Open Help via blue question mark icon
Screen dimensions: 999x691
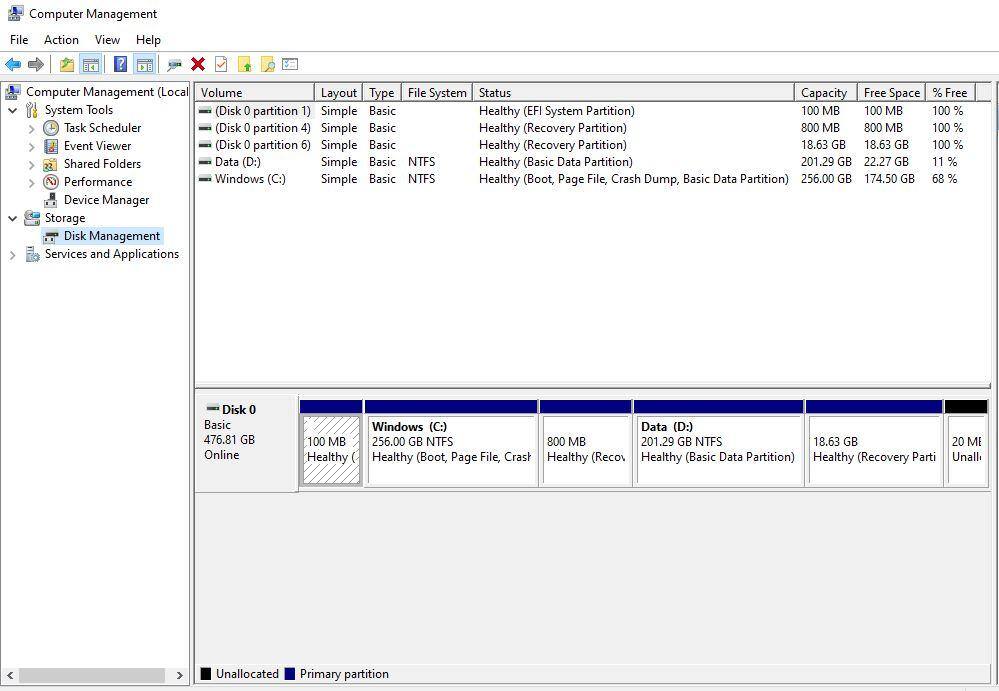pos(120,65)
